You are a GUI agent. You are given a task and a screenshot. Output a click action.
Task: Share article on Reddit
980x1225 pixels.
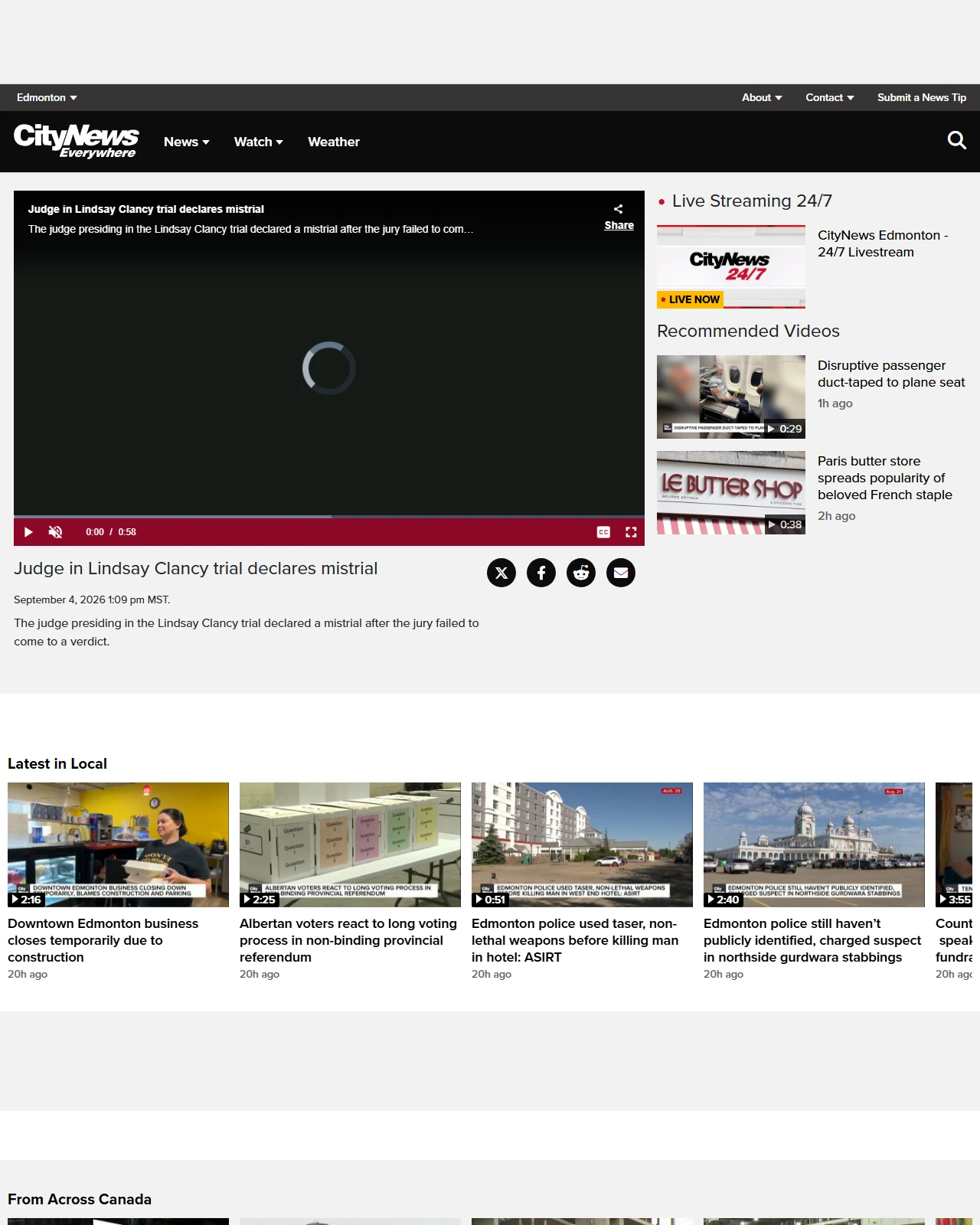pos(581,573)
